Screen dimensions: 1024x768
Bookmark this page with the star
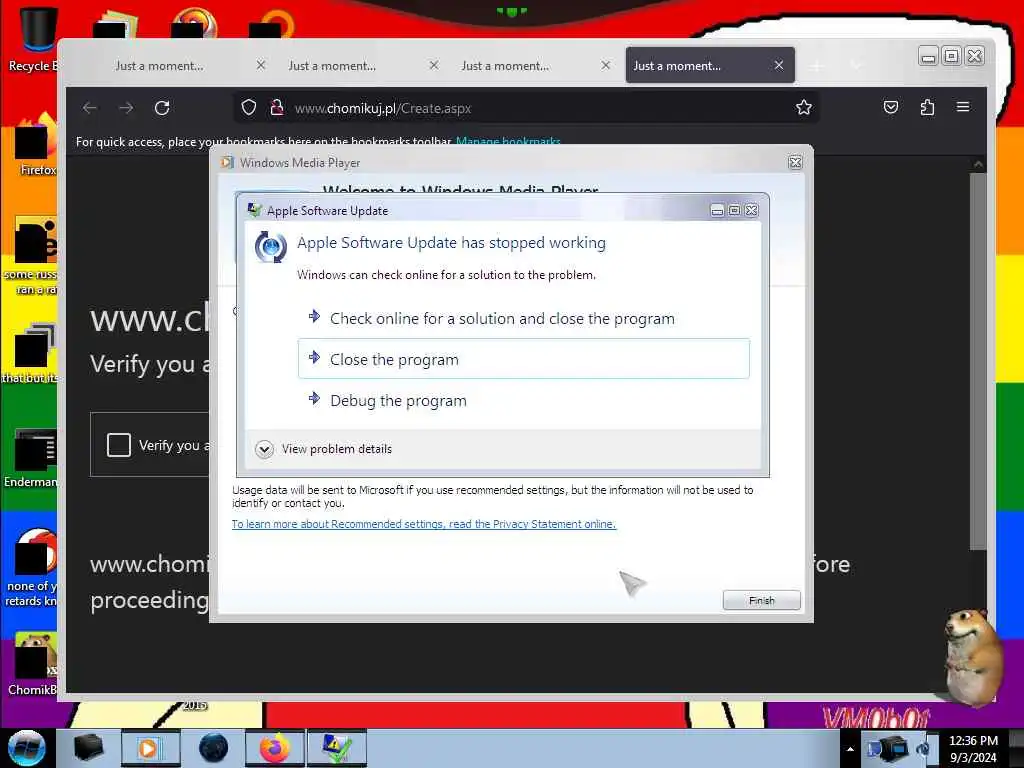804,107
